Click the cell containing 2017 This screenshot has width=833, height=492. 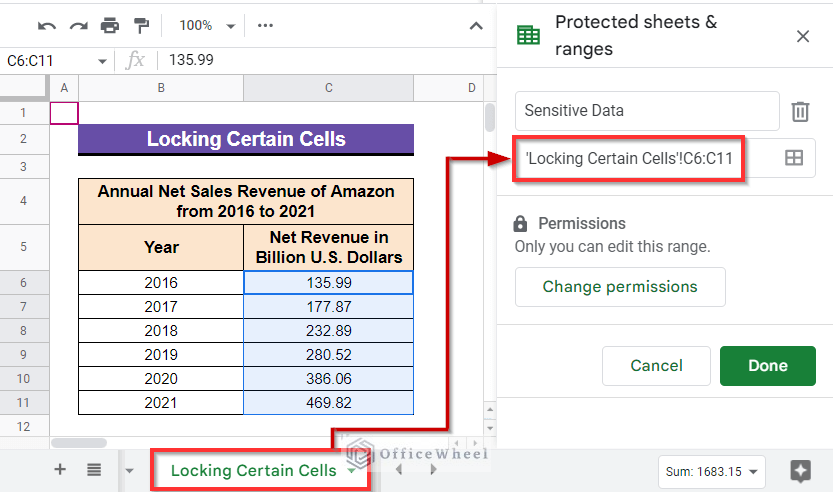click(x=161, y=307)
